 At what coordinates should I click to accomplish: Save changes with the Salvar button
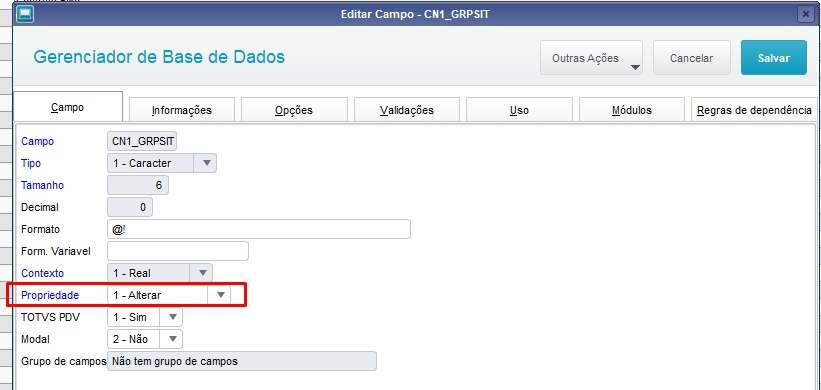point(774,58)
